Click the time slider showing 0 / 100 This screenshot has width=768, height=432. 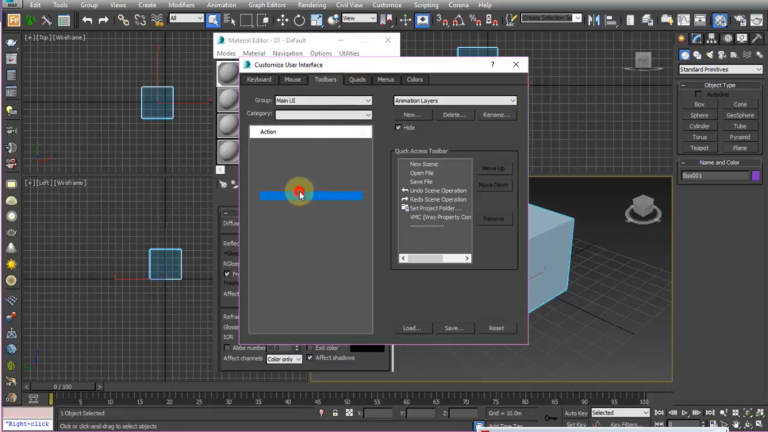tap(63, 387)
